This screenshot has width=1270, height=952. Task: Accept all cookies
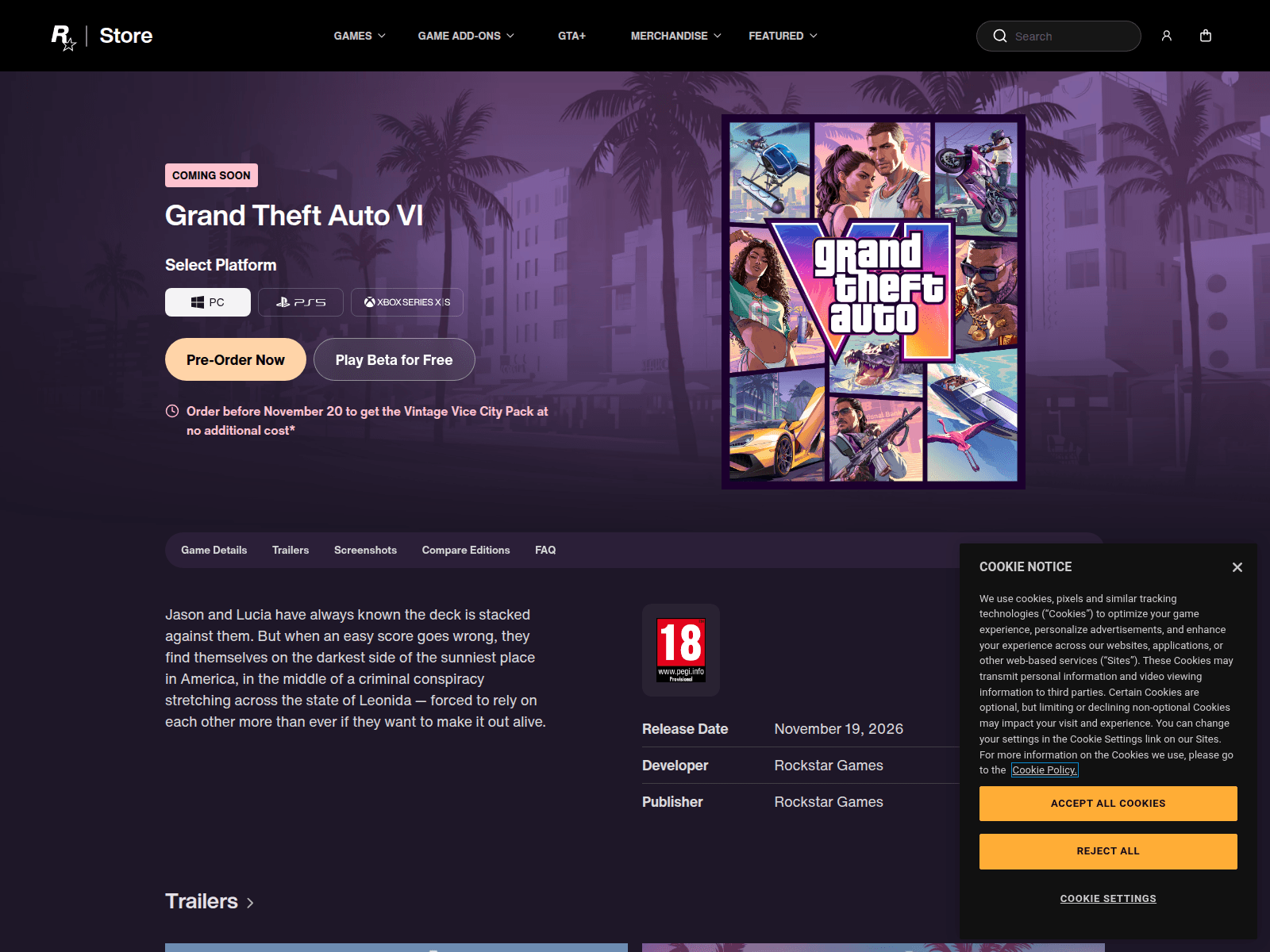(x=1108, y=804)
